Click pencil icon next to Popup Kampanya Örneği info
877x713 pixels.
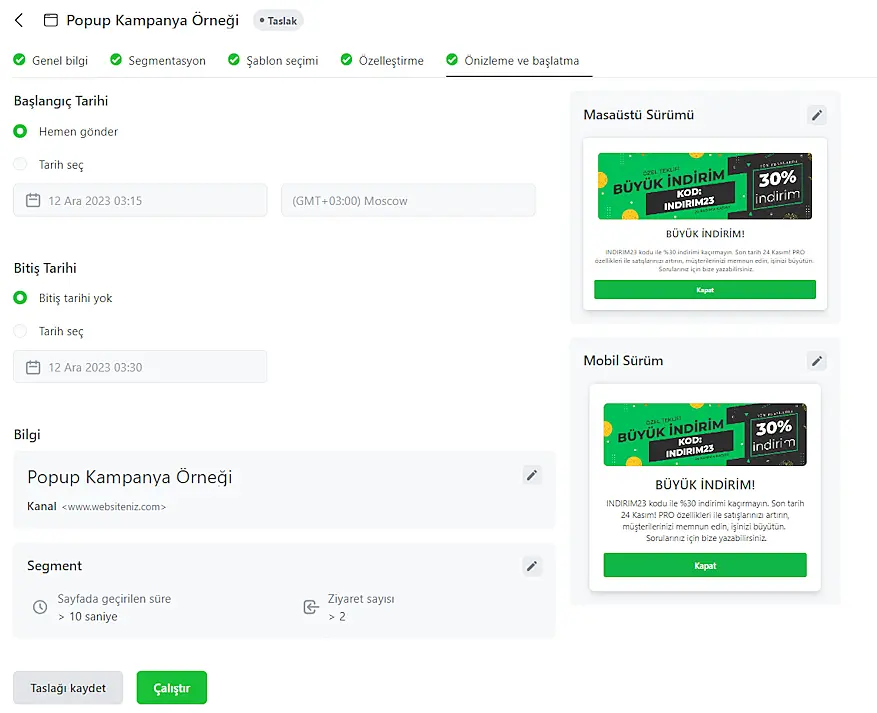(532, 475)
